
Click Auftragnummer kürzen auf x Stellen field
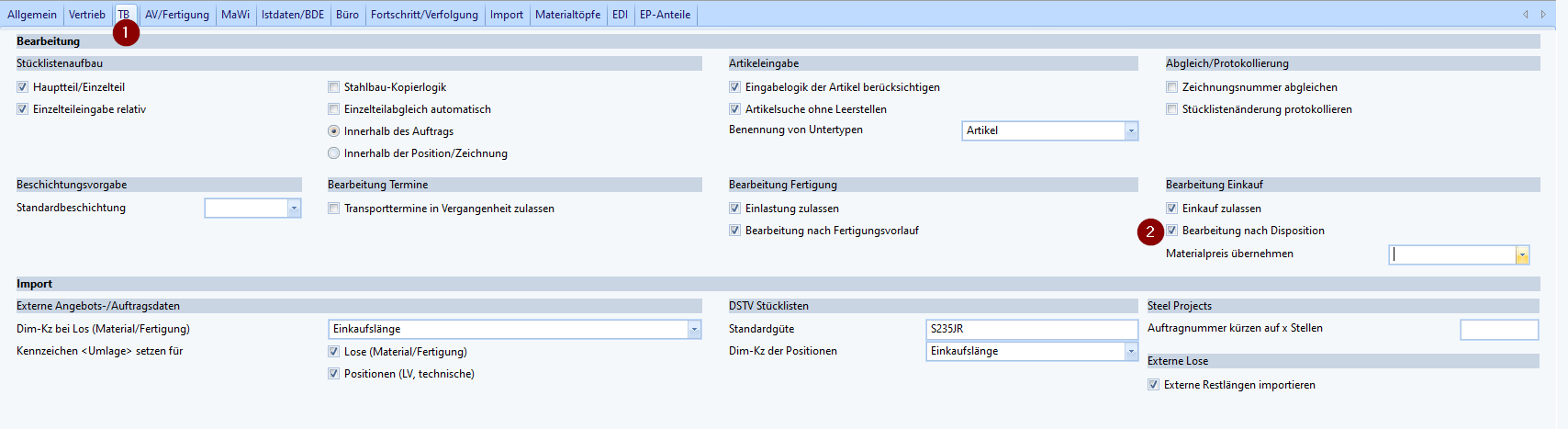(x=1498, y=329)
